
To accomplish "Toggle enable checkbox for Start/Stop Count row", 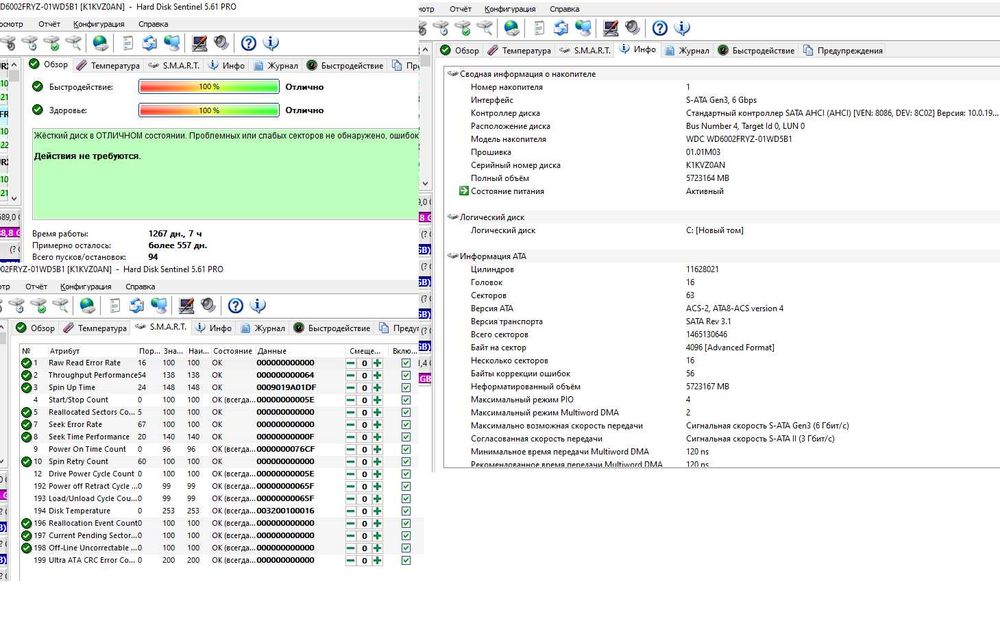I will point(406,400).
